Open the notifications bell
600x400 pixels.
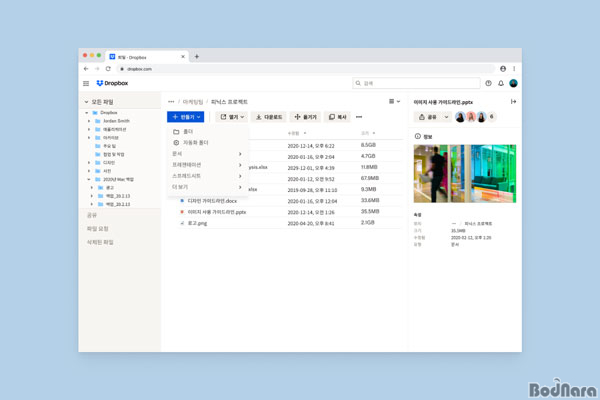(x=501, y=83)
